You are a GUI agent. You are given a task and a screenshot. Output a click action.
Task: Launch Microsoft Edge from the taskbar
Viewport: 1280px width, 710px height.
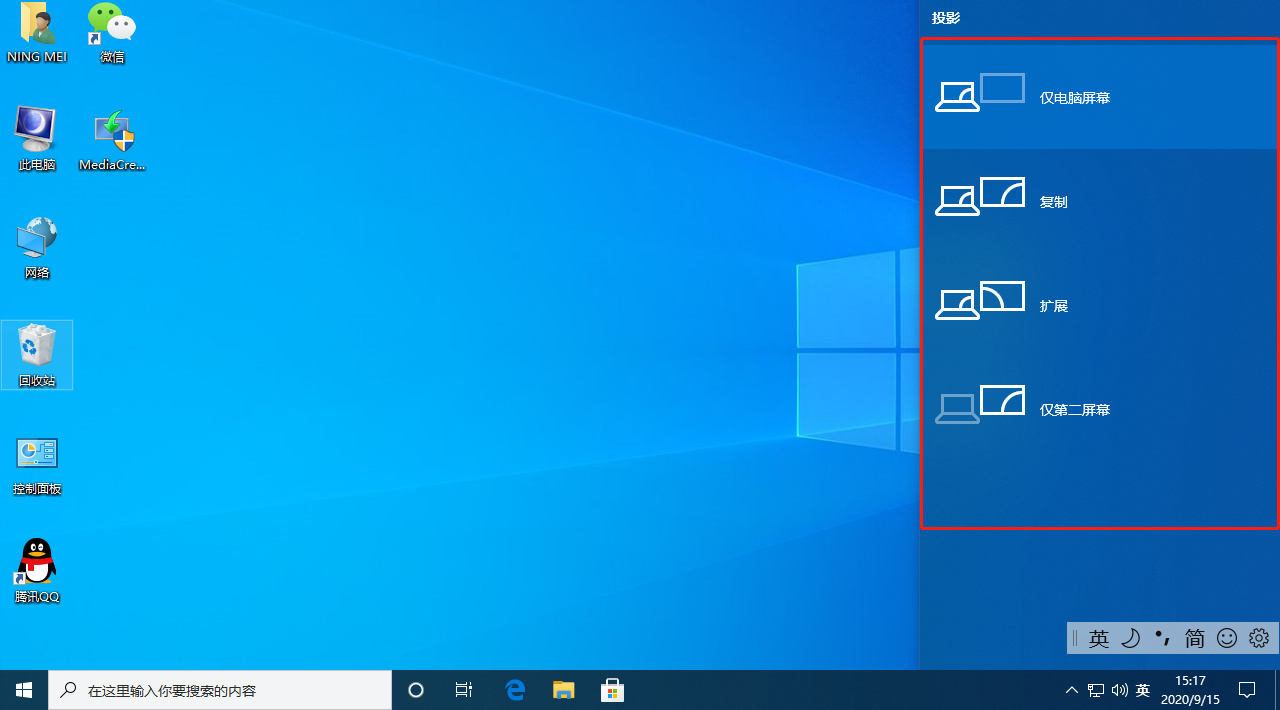516,690
